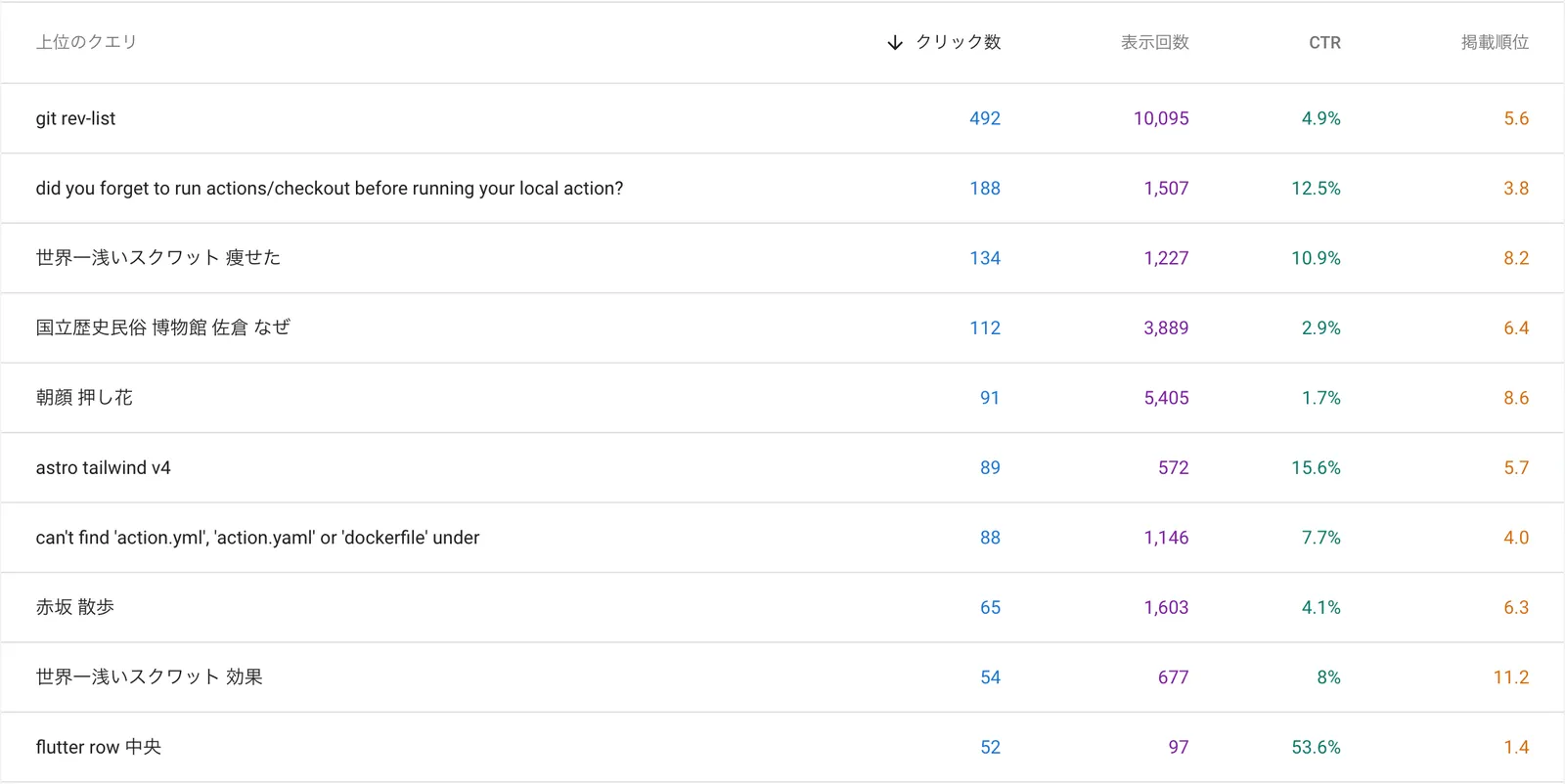Sort table by 掲載順位 column
The image size is (1565, 784).
click(1494, 42)
